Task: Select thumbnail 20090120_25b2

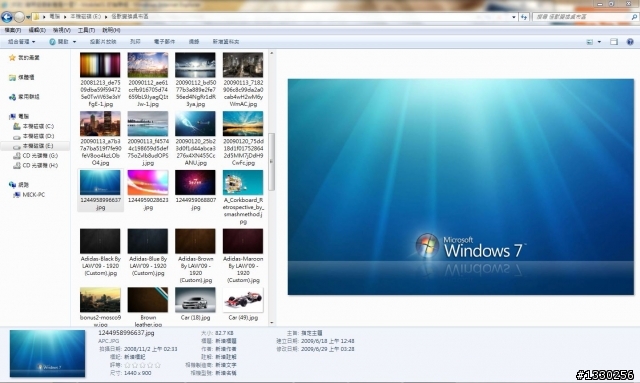Action: pos(195,124)
